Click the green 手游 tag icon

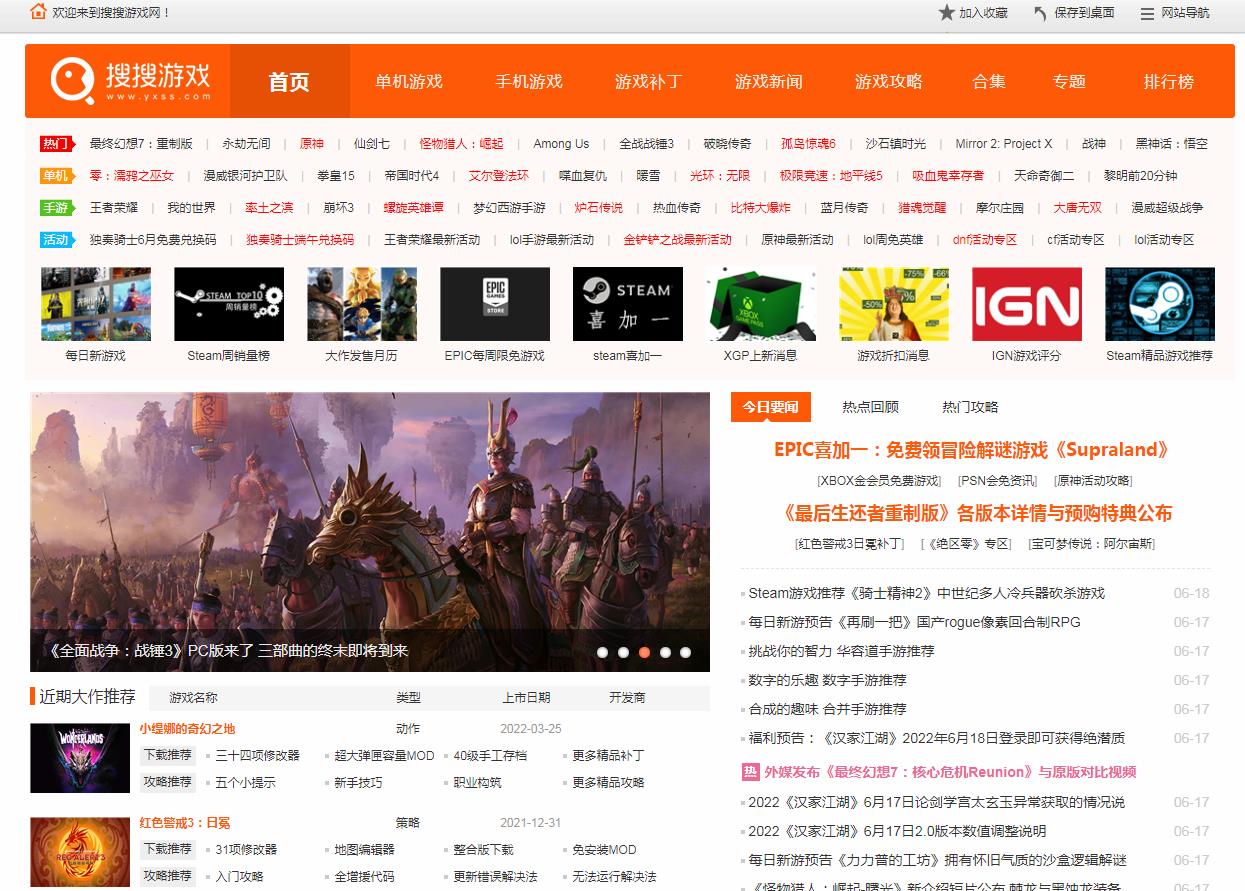pos(56,208)
